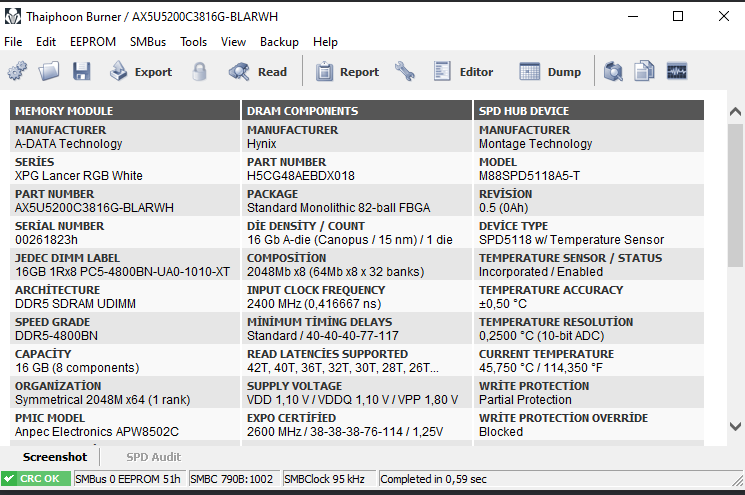Open the EEPROM menu
This screenshot has width=745, height=495.
point(93,42)
